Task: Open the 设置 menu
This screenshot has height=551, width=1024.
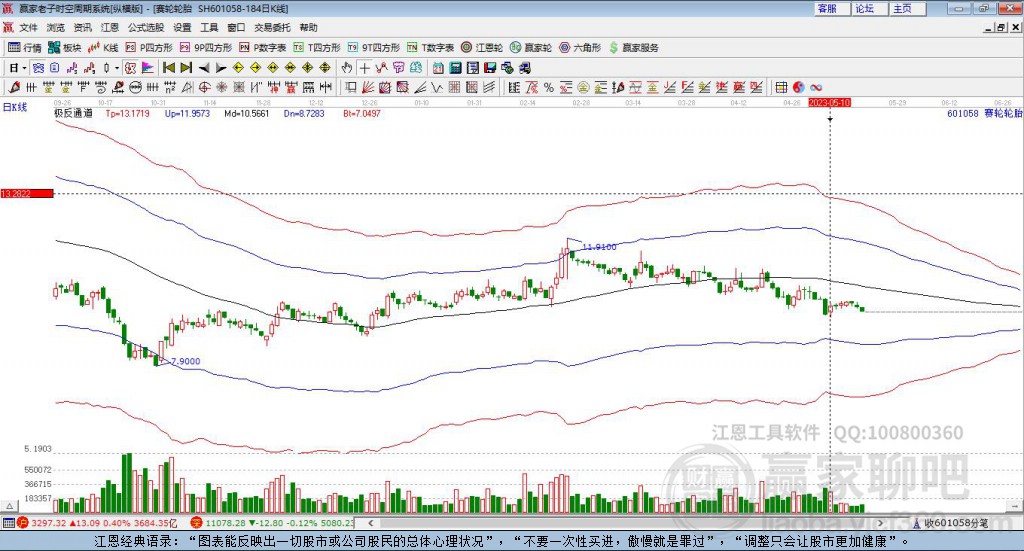Action: (182, 27)
